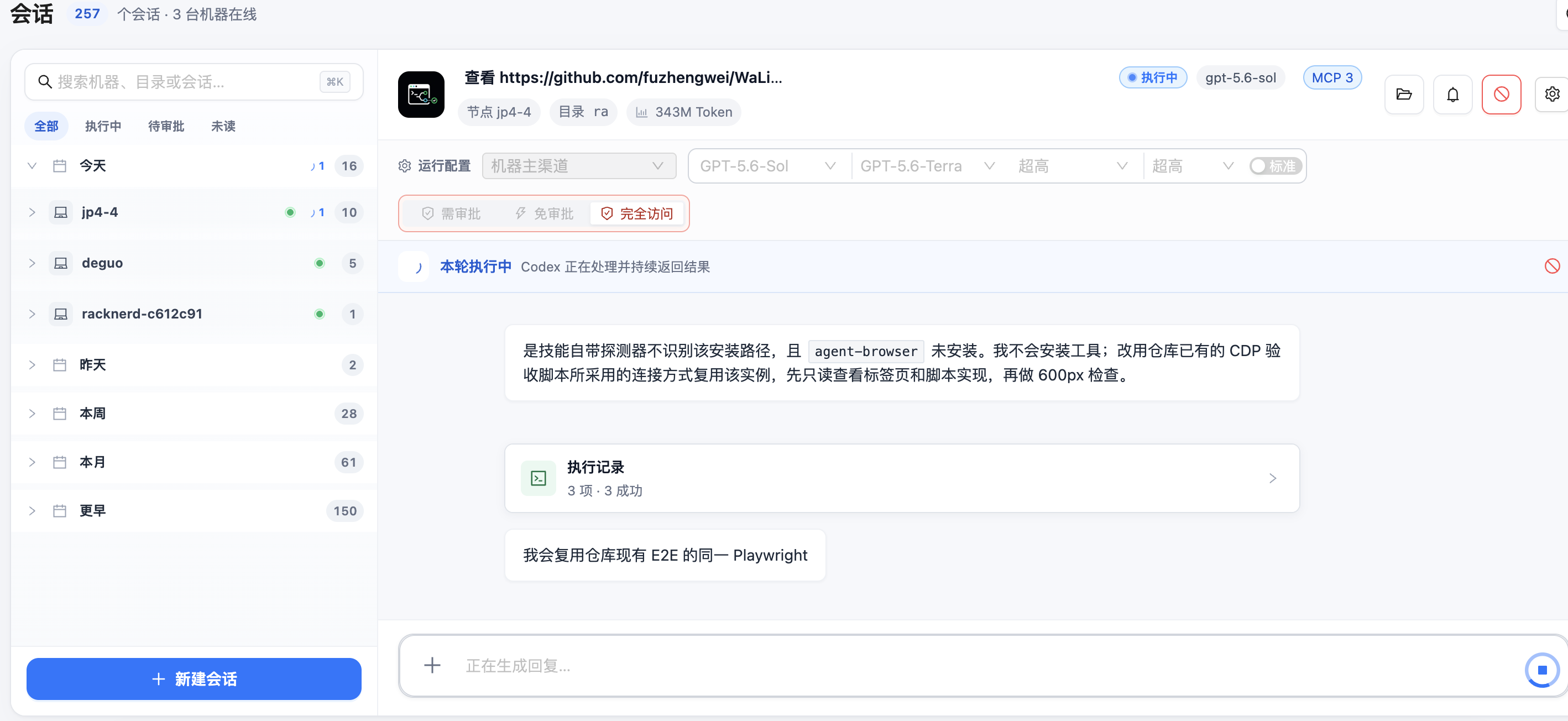Expand the 本周 group

tap(32, 414)
